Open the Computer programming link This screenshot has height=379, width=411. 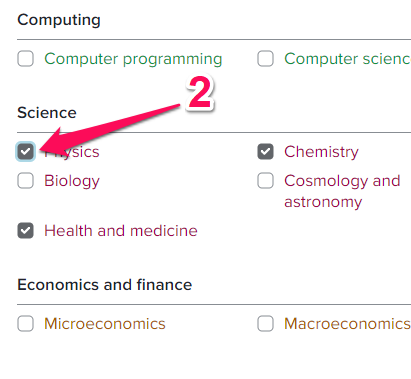133,59
